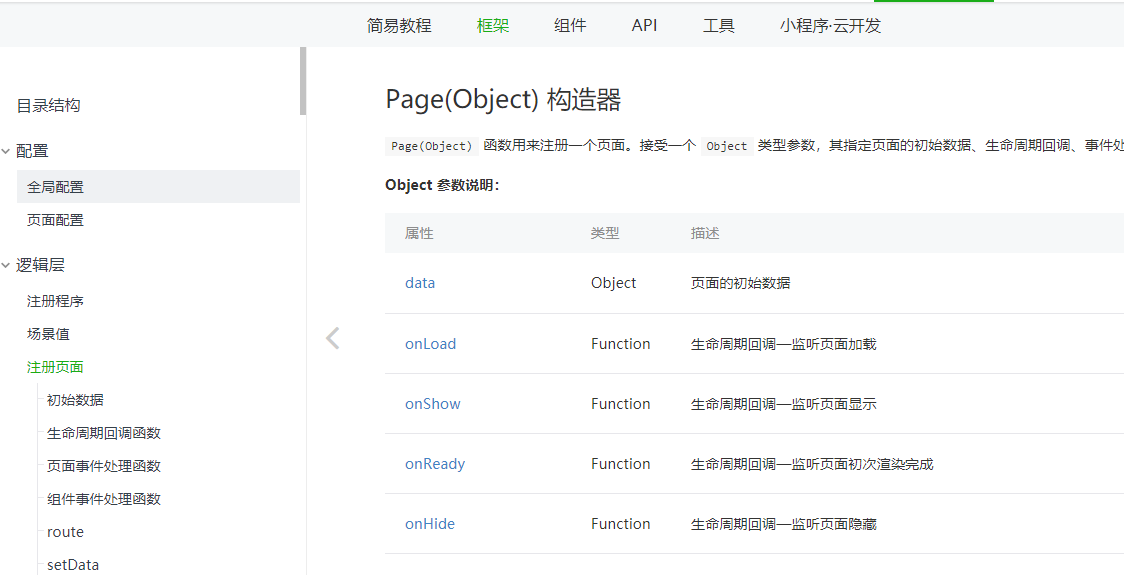Select 全局配置 in the sidebar
The image size is (1124, 575).
coord(158,186)
